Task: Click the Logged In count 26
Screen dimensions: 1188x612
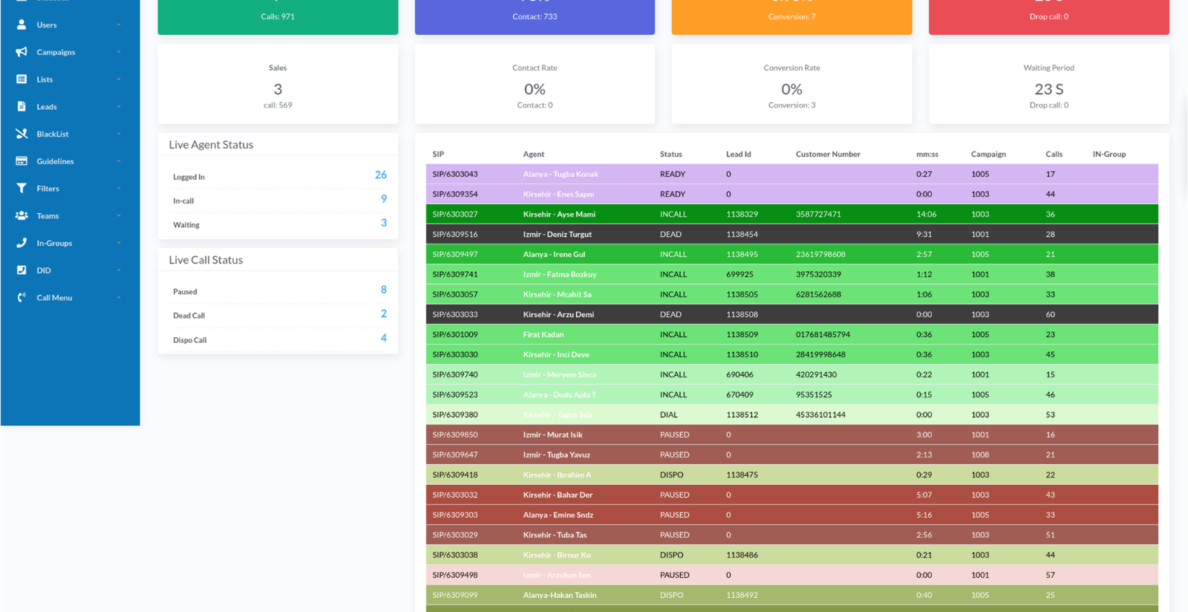Action: pos(380,175)
